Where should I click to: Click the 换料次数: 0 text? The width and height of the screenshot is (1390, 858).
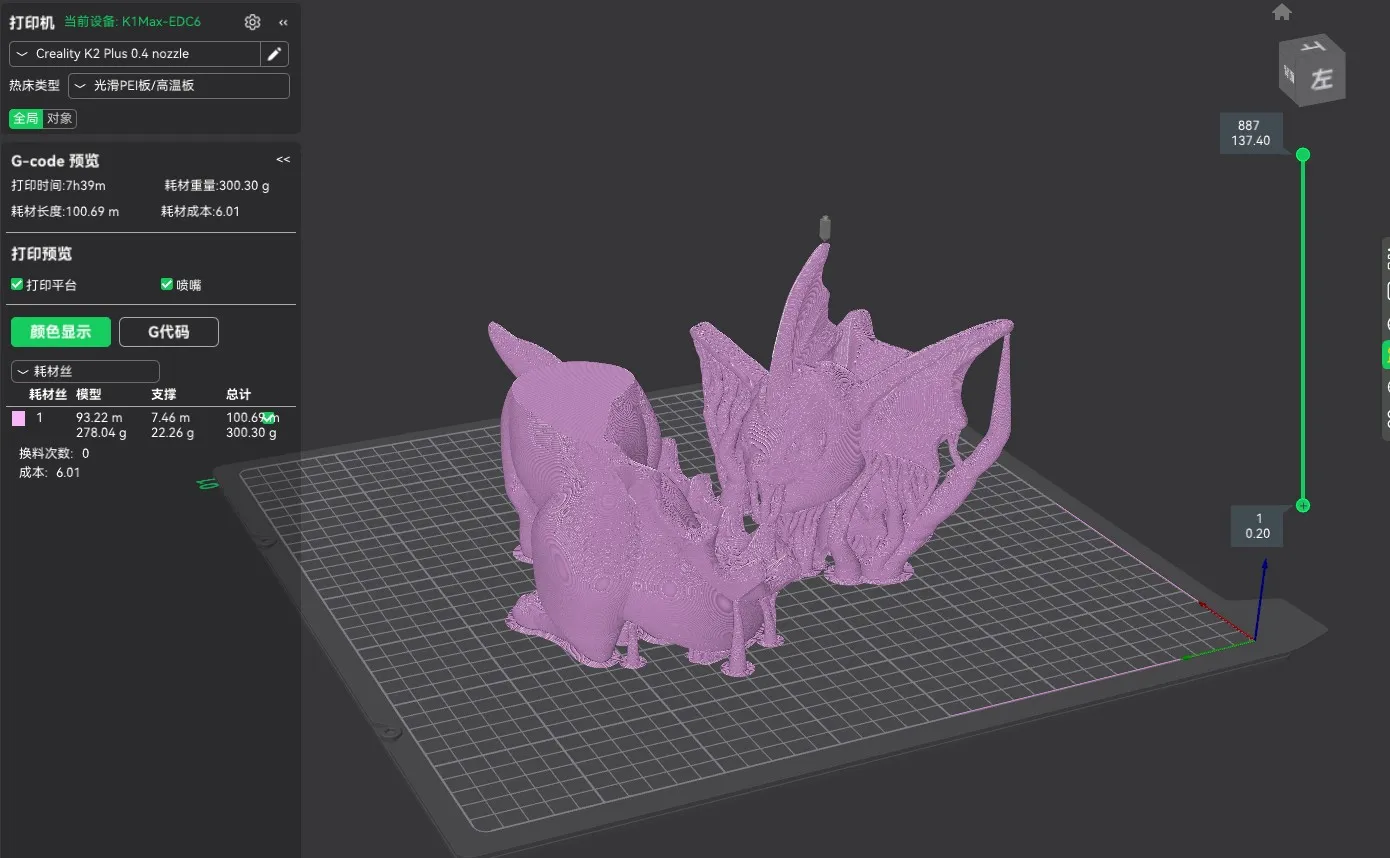pos(54,453)
